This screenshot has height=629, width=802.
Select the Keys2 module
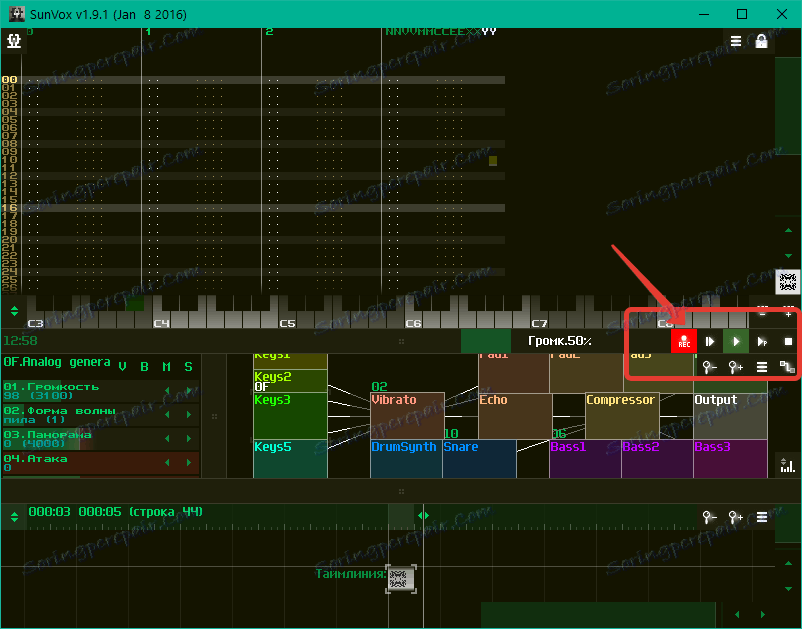click(290, 381)
